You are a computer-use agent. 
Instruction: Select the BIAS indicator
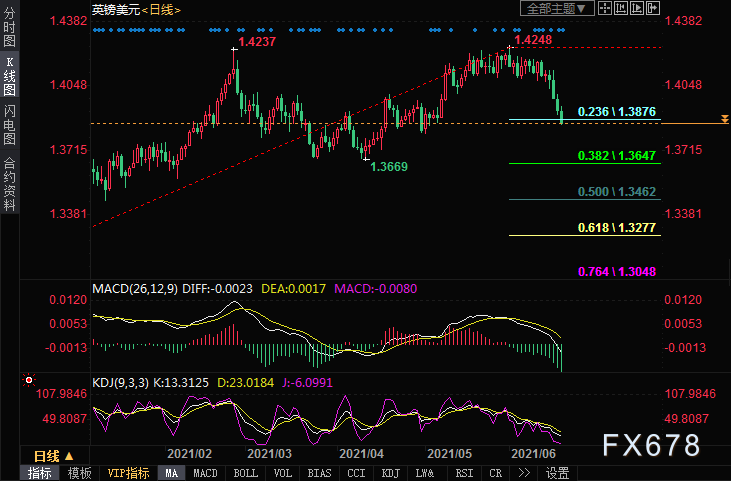tap(319, 473)
